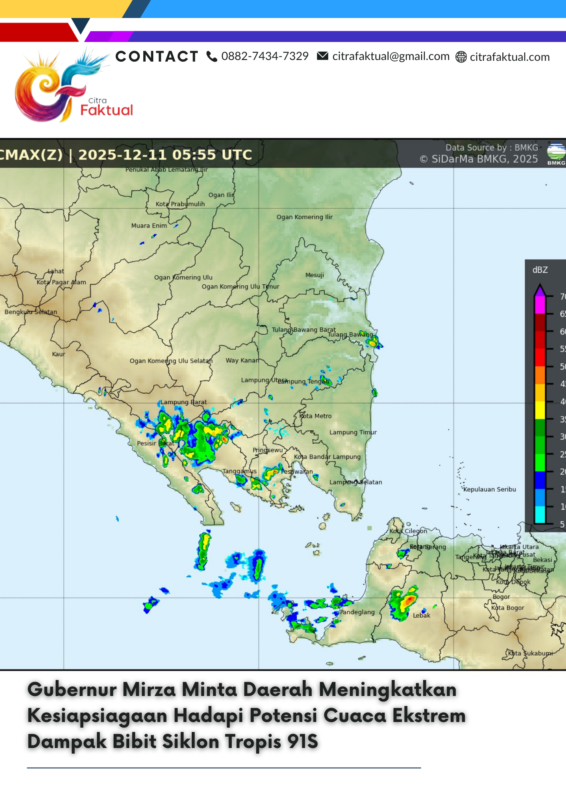Click the 'Lebak' map label

click(422, 615)
